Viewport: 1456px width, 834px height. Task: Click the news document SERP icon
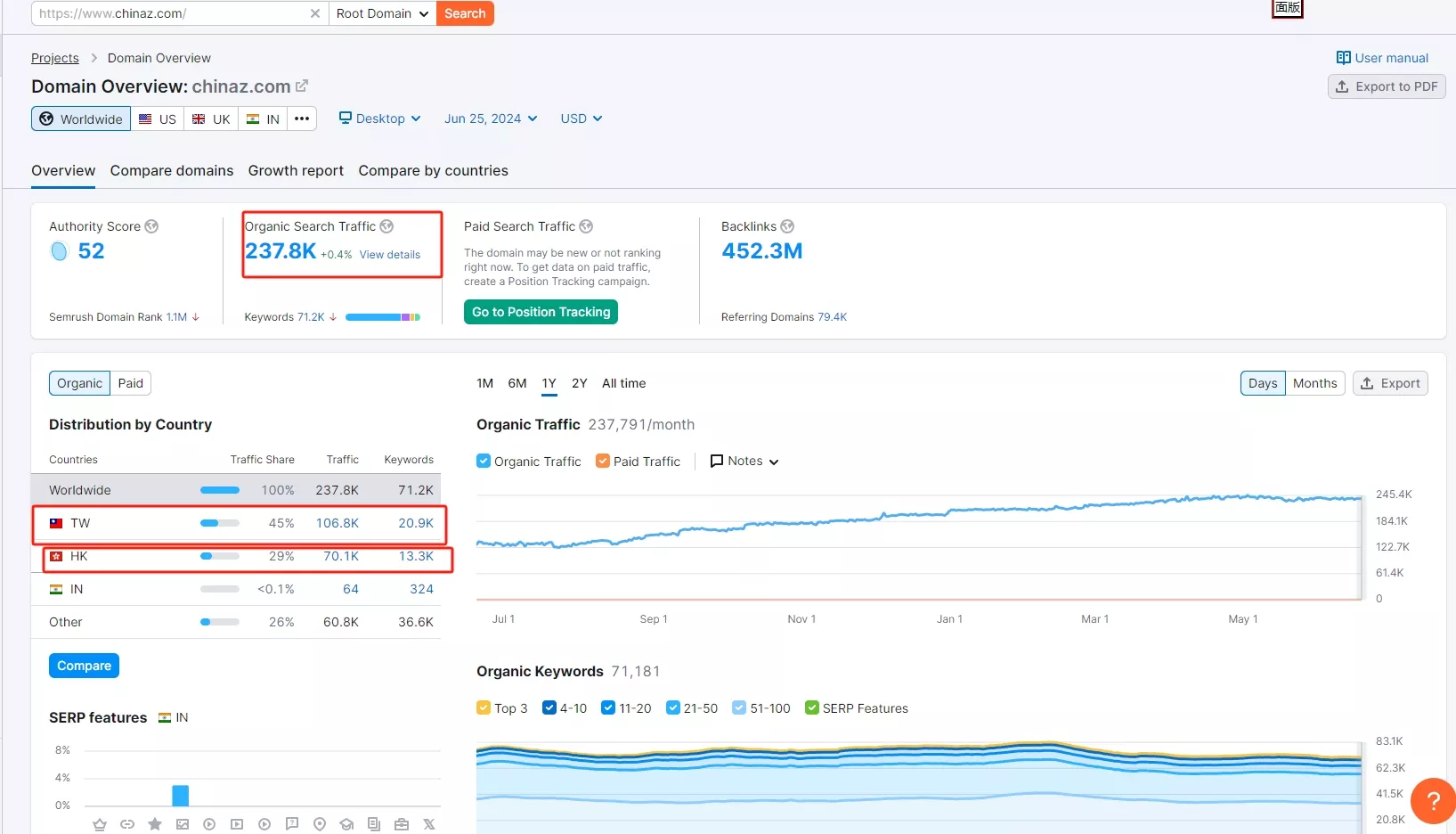click(x=374, y=824)
